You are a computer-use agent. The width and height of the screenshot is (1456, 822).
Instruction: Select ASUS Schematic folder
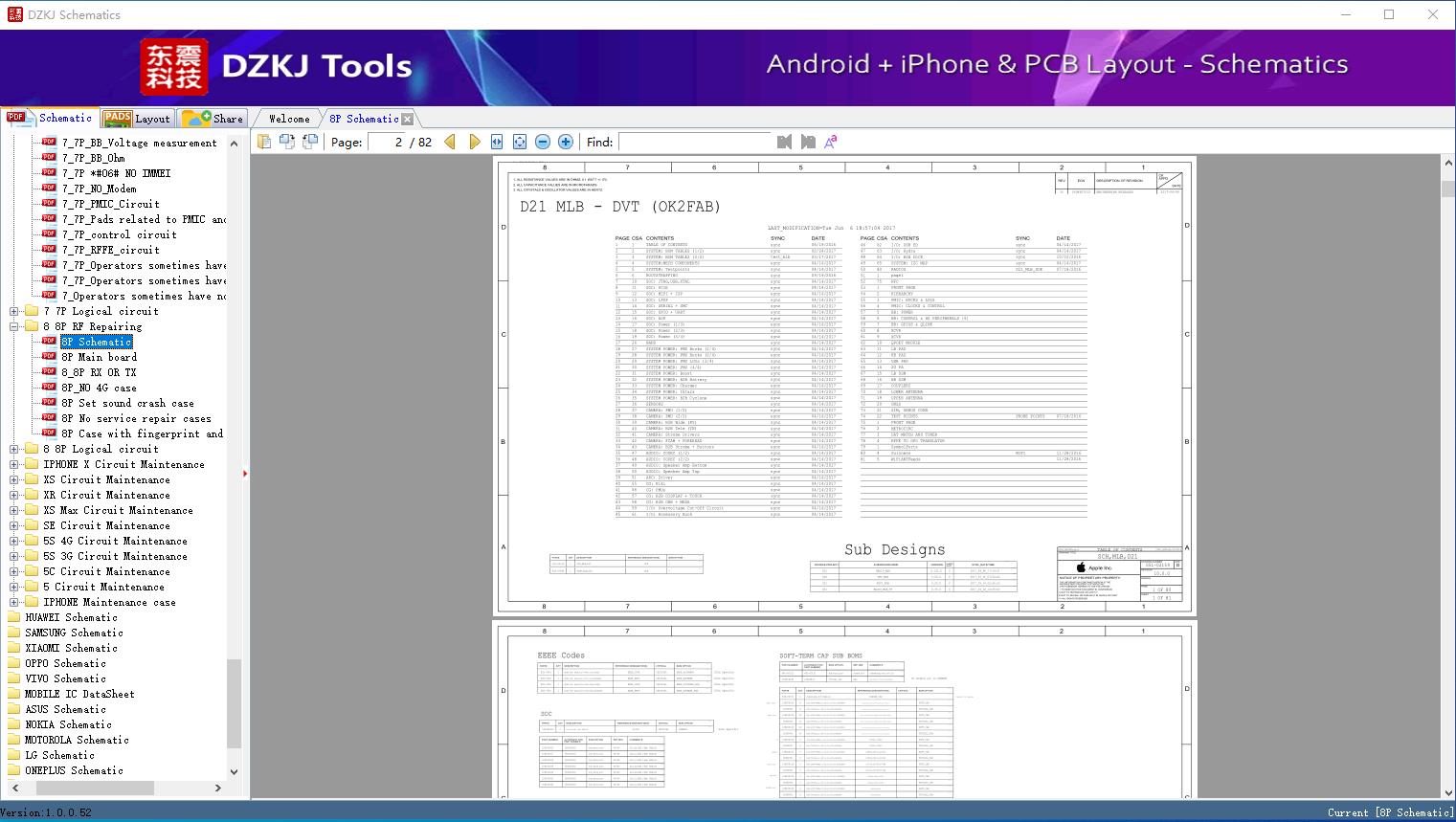[x=66, y=709]
